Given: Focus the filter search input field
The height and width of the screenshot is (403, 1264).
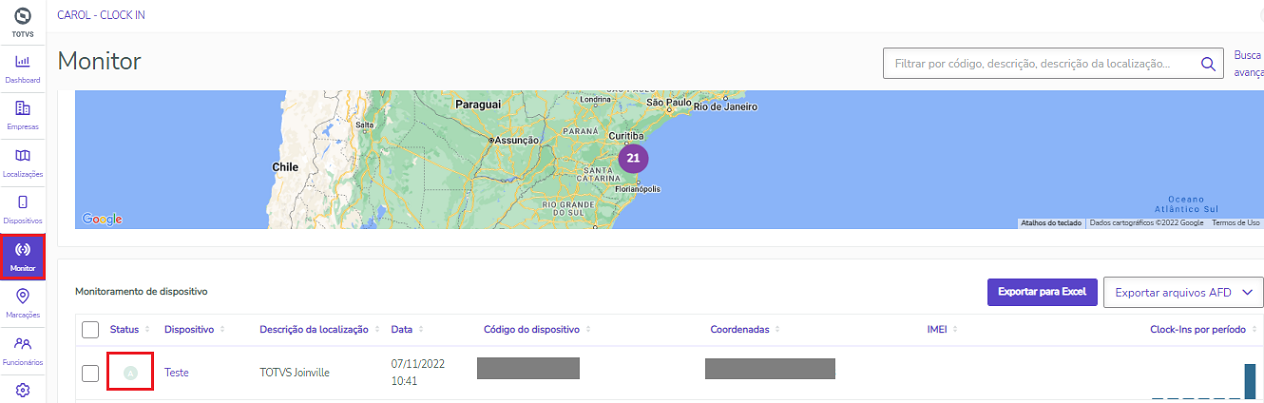Looking at the screenshot, I should pyautogui.click(x=1040, y=64).
